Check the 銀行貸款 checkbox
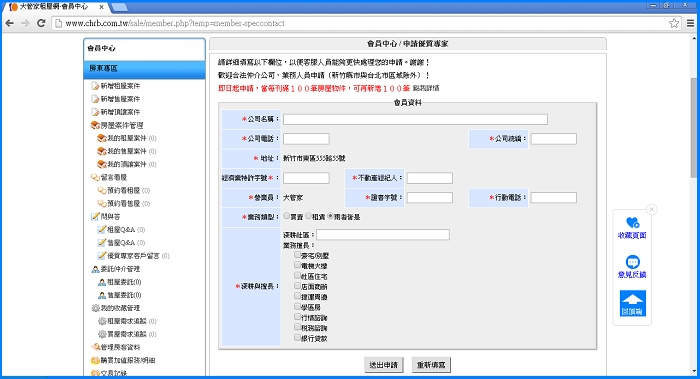 [297, 337]
